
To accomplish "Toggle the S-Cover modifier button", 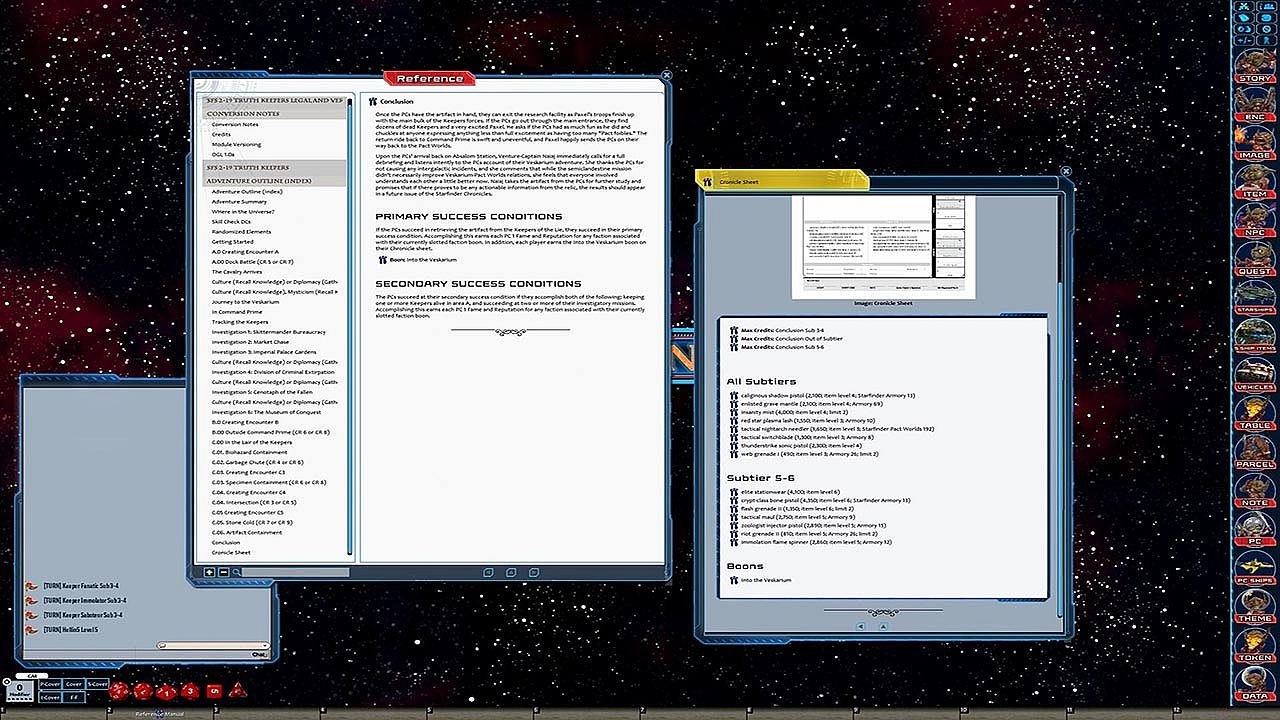I will [x=97, y=684].
